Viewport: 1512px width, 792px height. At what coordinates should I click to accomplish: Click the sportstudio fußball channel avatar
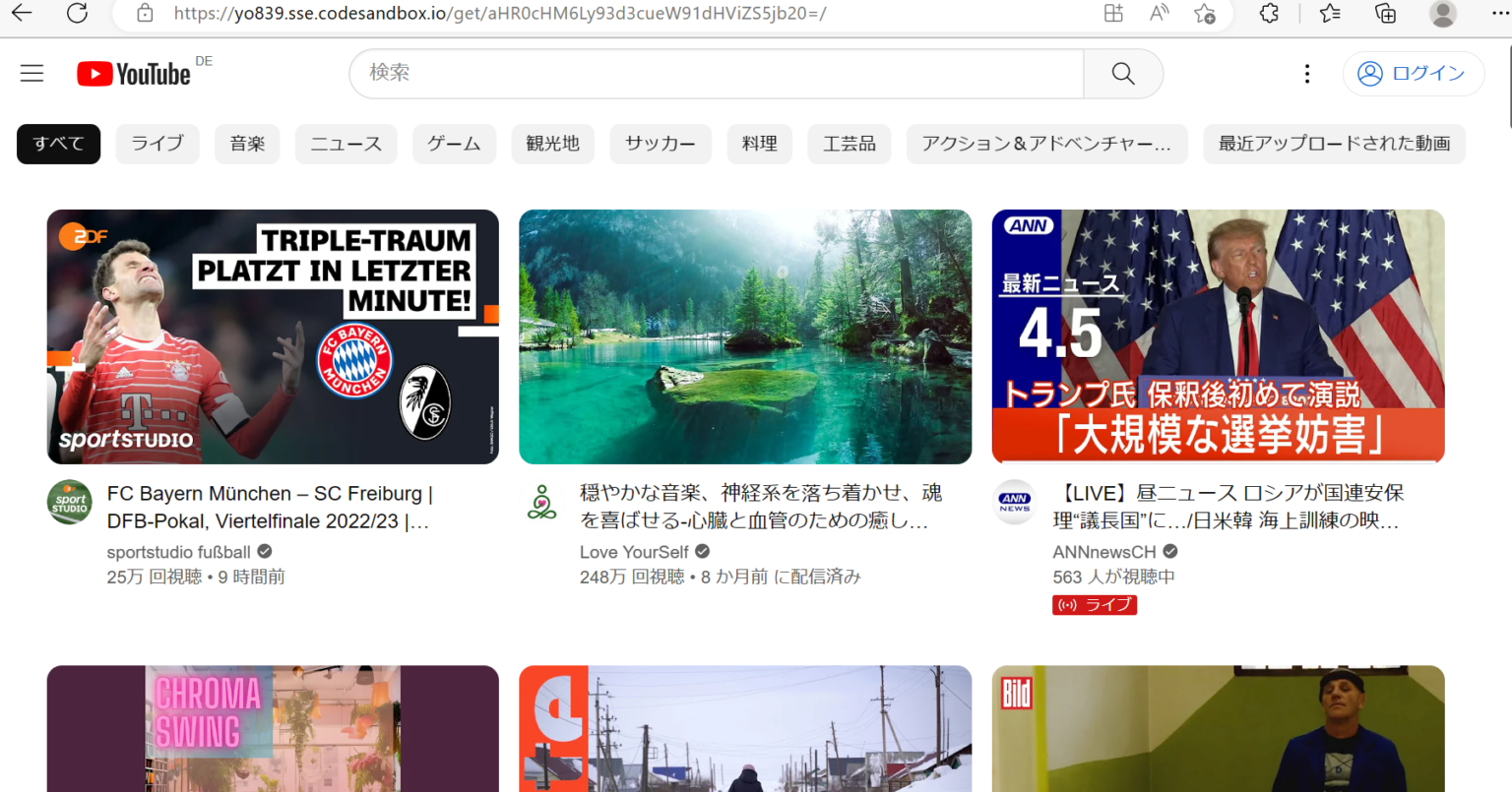[x=69, y=503]
